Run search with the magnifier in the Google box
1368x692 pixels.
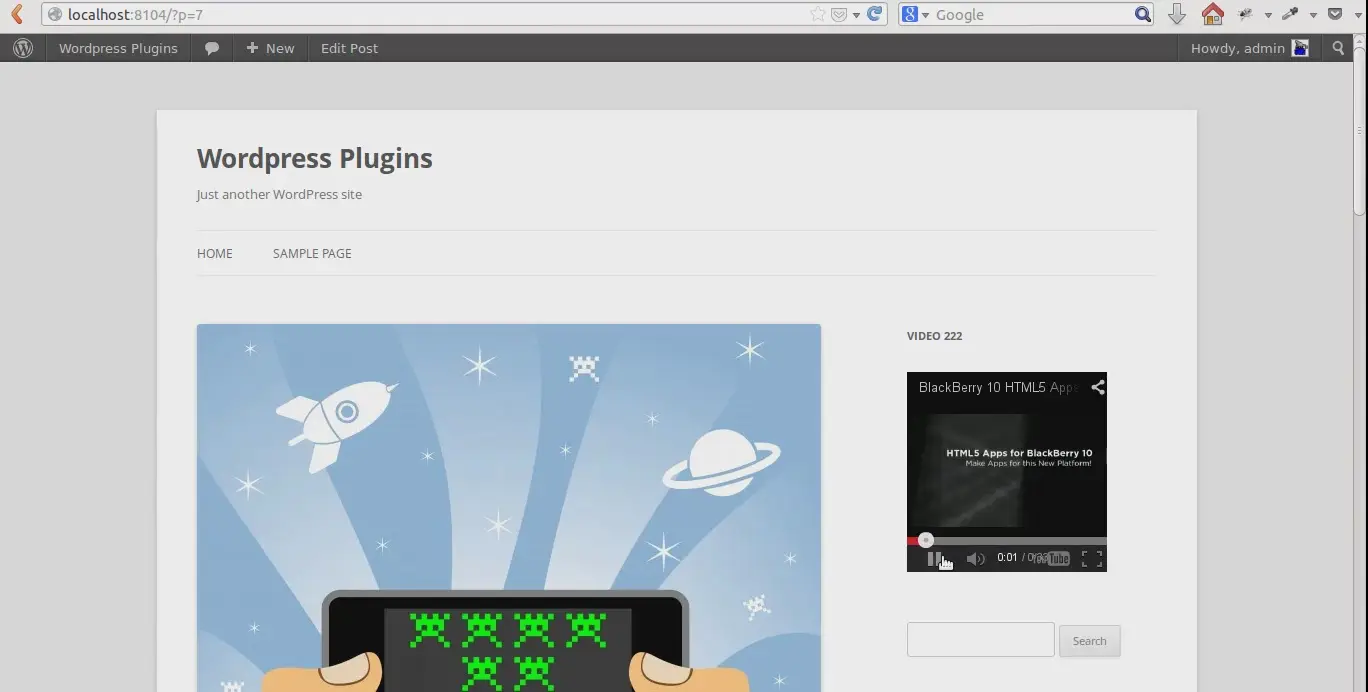coord(1143,14)
